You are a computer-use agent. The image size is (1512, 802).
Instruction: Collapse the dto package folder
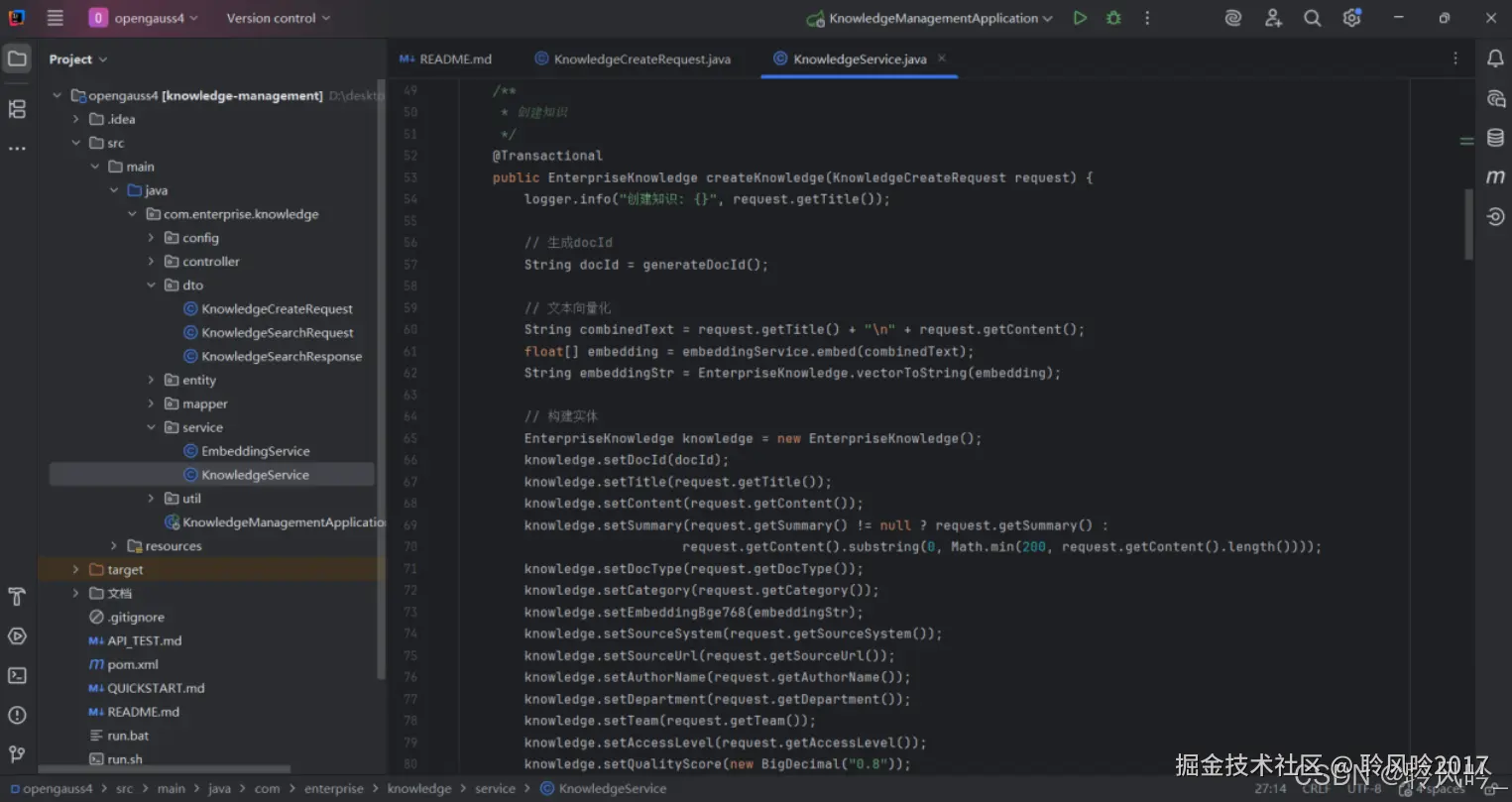pos(152,286)
